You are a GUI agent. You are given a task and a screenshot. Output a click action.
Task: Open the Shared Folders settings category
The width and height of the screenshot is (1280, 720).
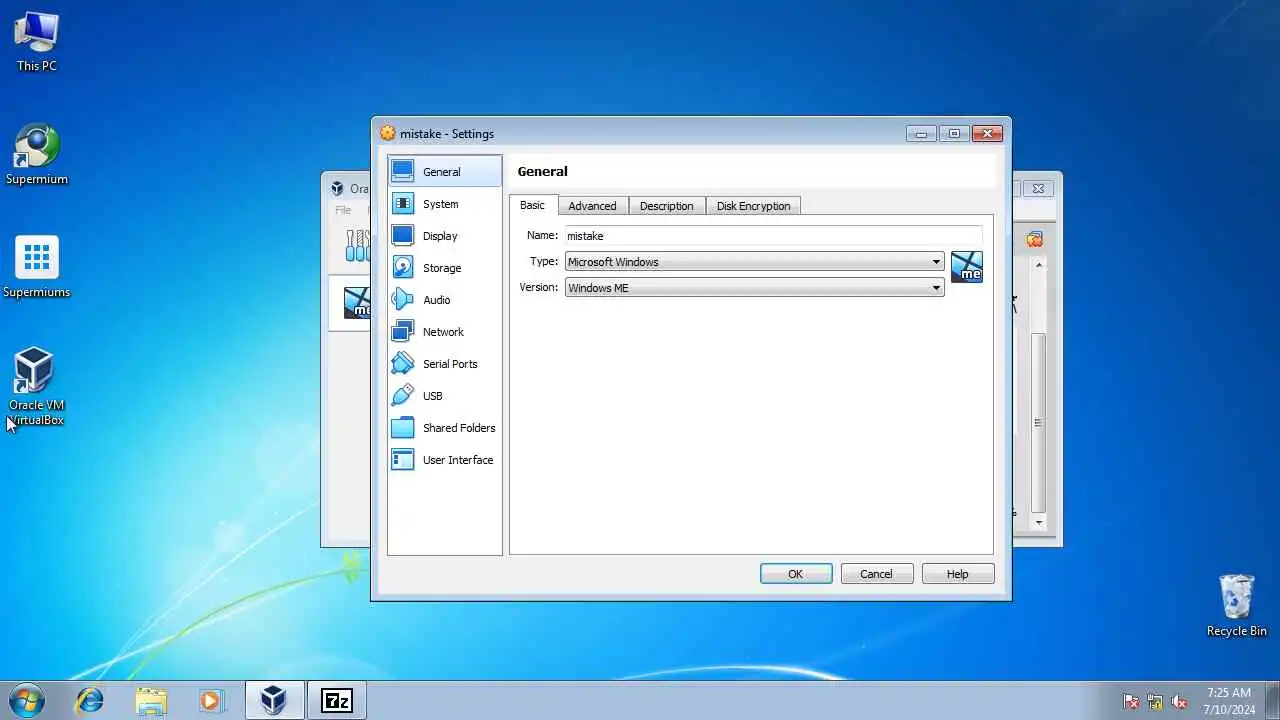click(445, 428)
